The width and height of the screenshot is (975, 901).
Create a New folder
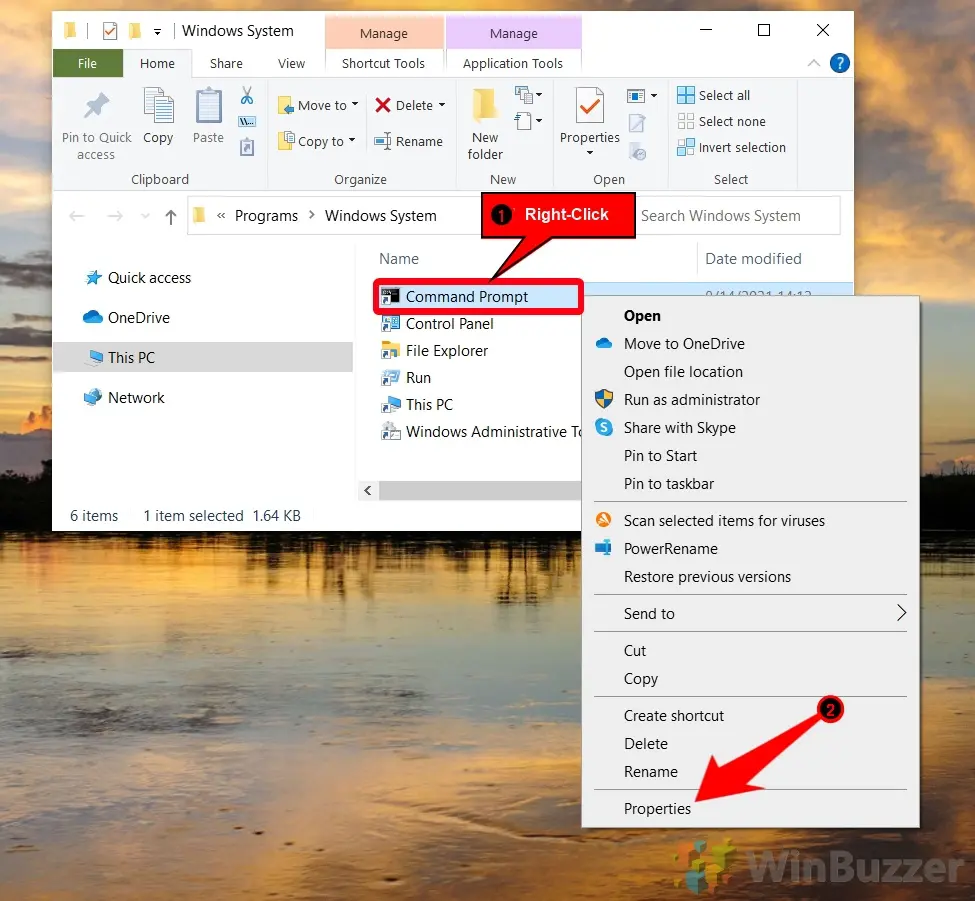485,124
